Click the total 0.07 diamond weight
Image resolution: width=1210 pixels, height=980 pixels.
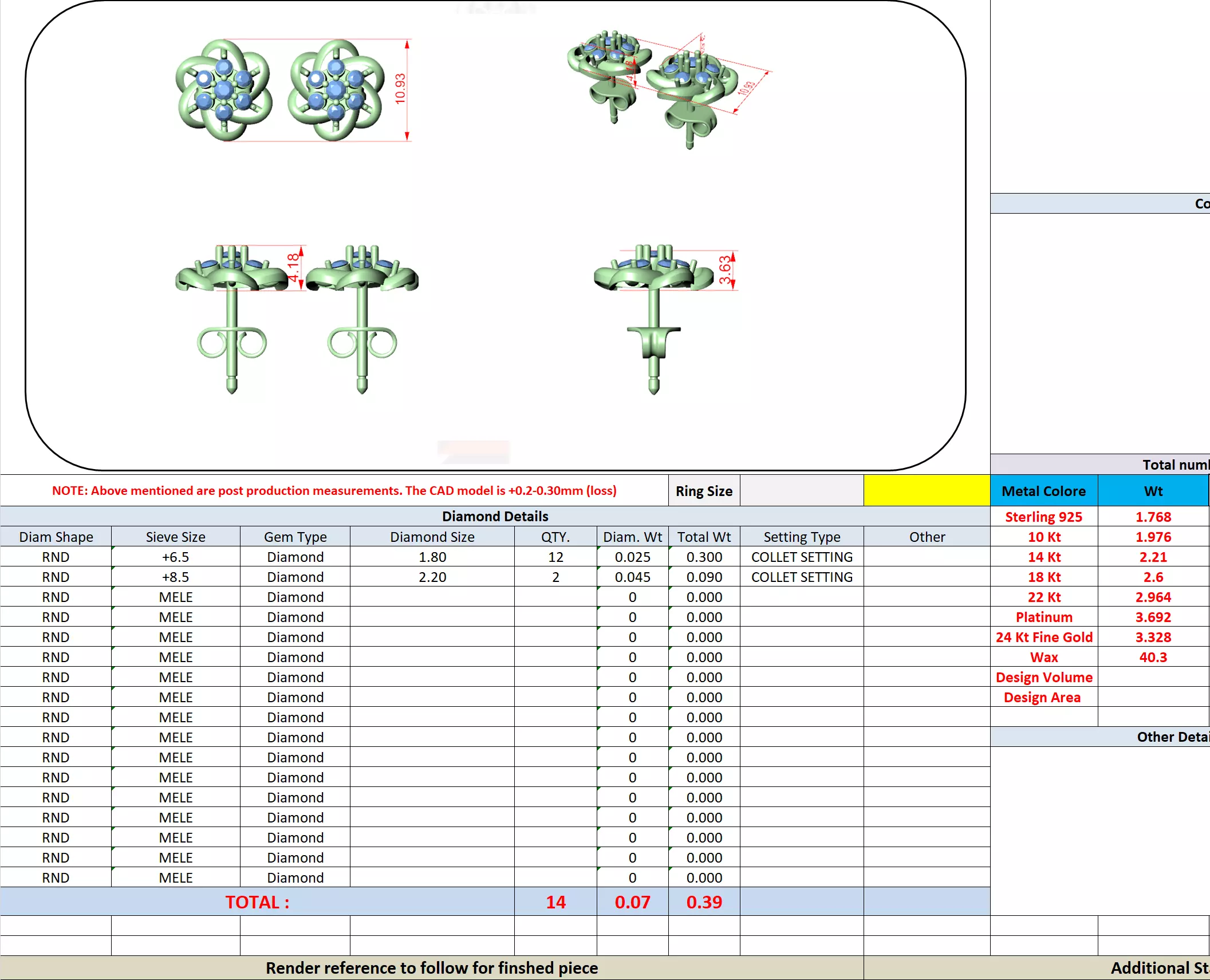coord(633,902)
